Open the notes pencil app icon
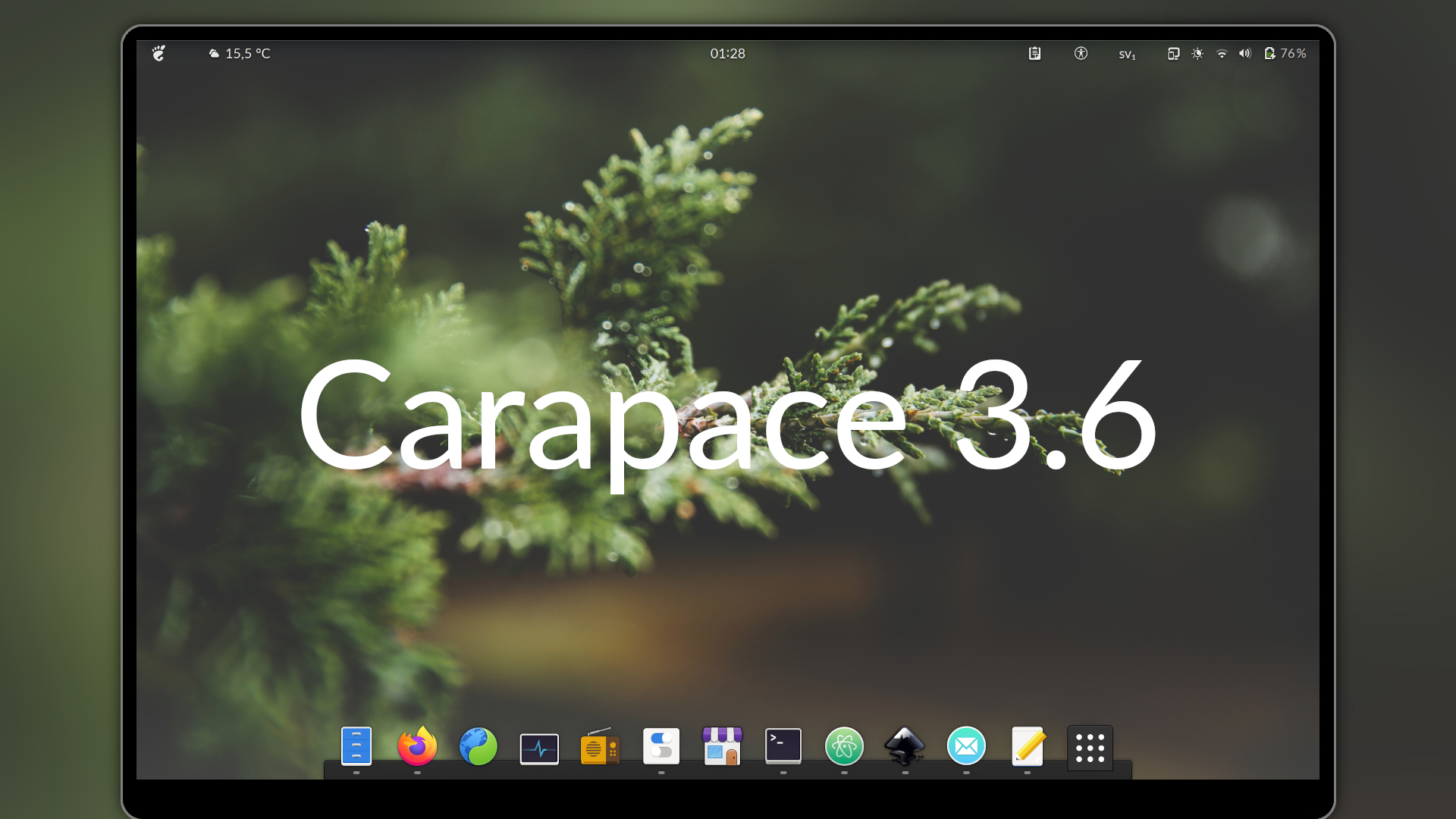This screenshot has height=819, width=1456. (1028, 746)
